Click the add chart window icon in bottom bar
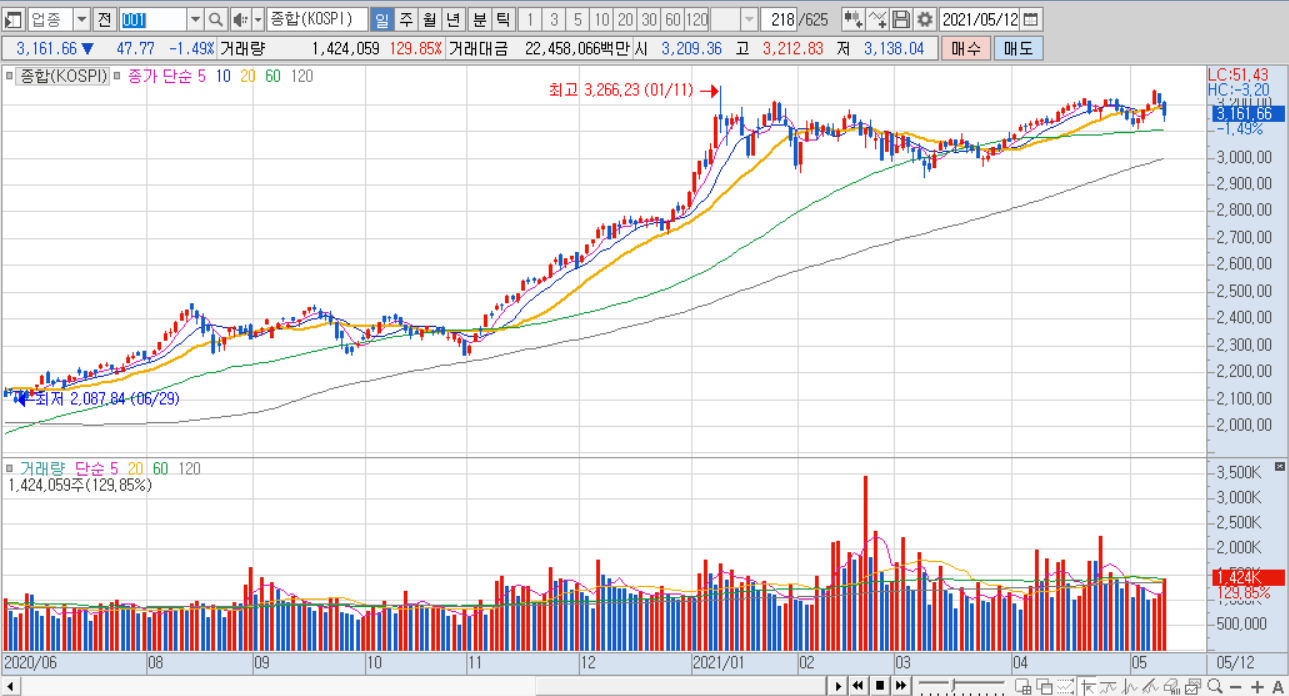Screen dimensions: 1289x696 (x=1023, y=686)
